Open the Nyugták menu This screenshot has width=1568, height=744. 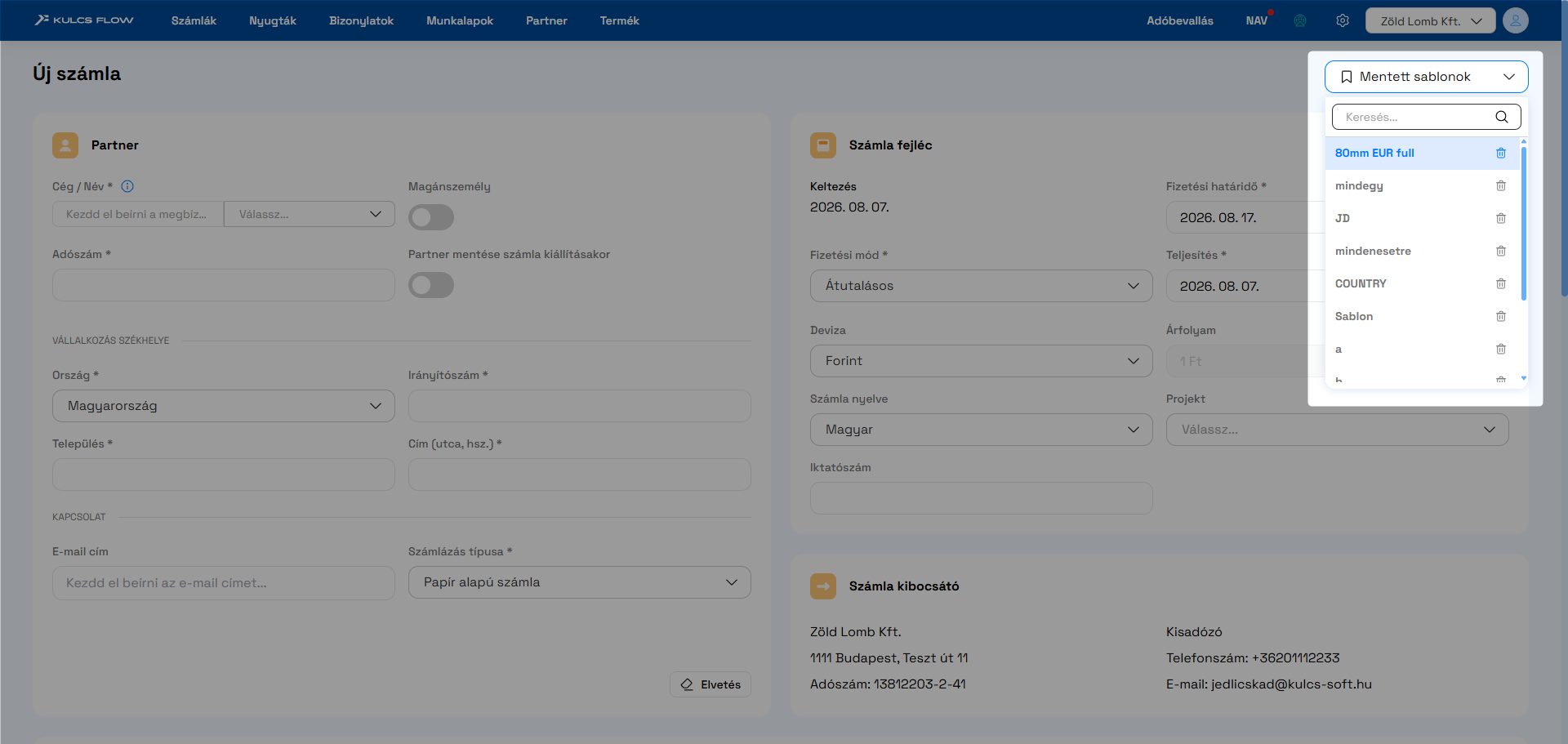click(273, 20)
